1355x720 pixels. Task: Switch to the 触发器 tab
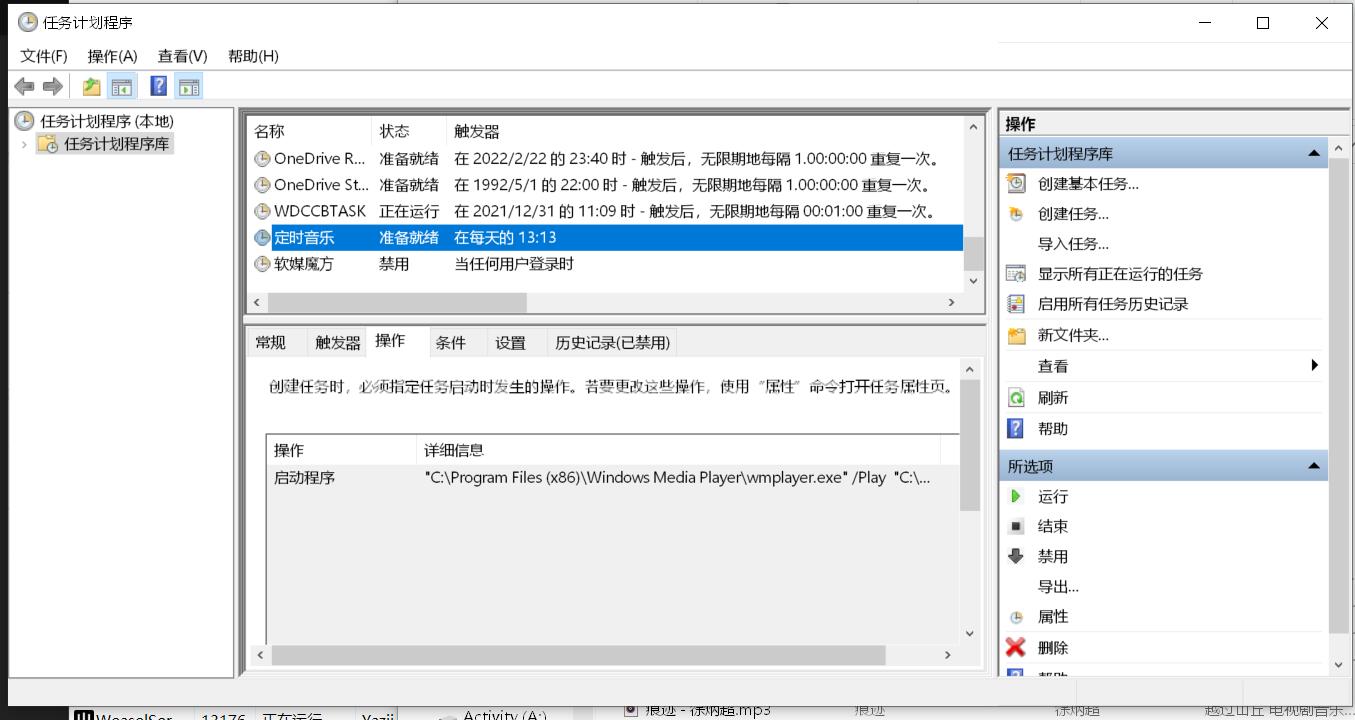click(337, 342)
